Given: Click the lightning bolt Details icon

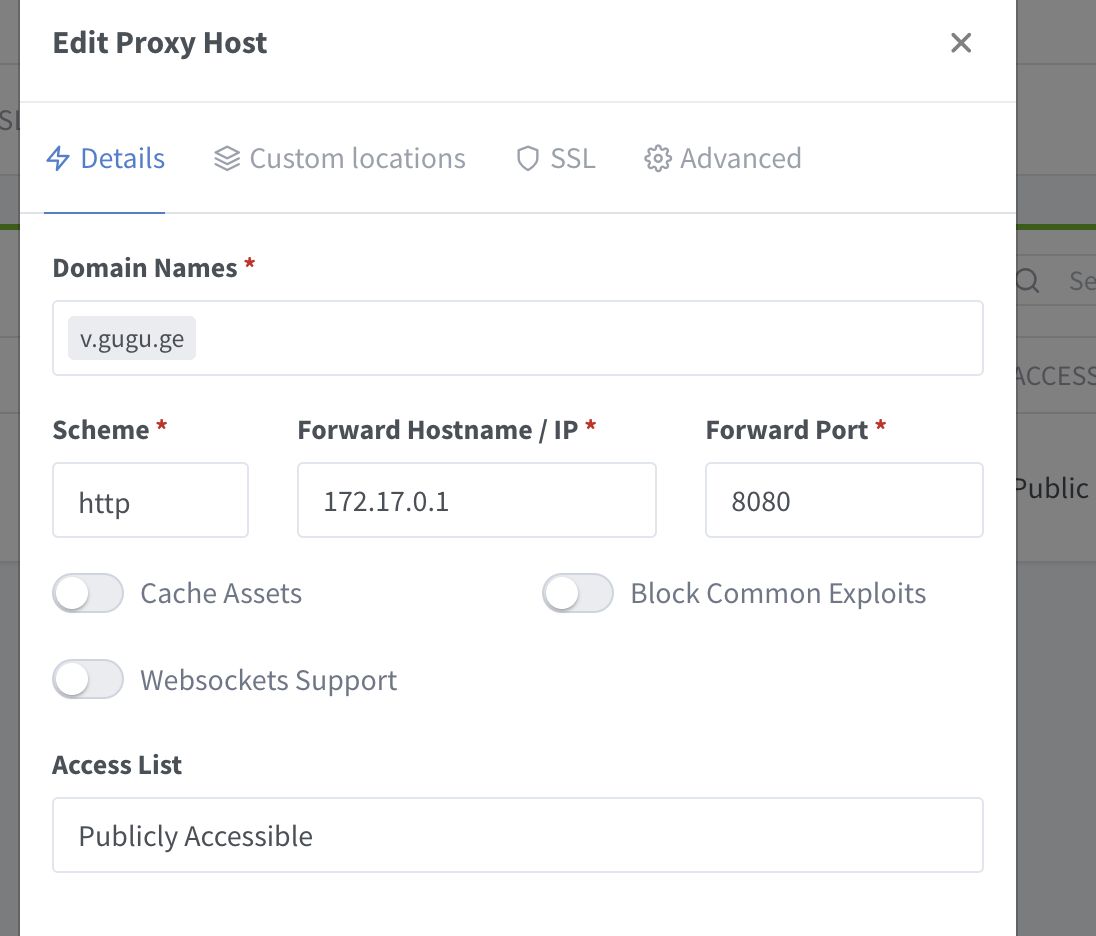Looking at the screenshot, I should [x=59, y=159].
